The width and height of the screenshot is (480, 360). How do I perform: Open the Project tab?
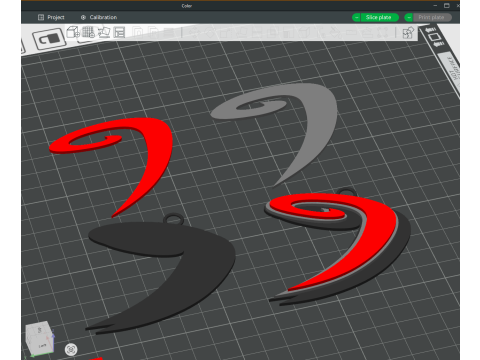coord(51,17)
